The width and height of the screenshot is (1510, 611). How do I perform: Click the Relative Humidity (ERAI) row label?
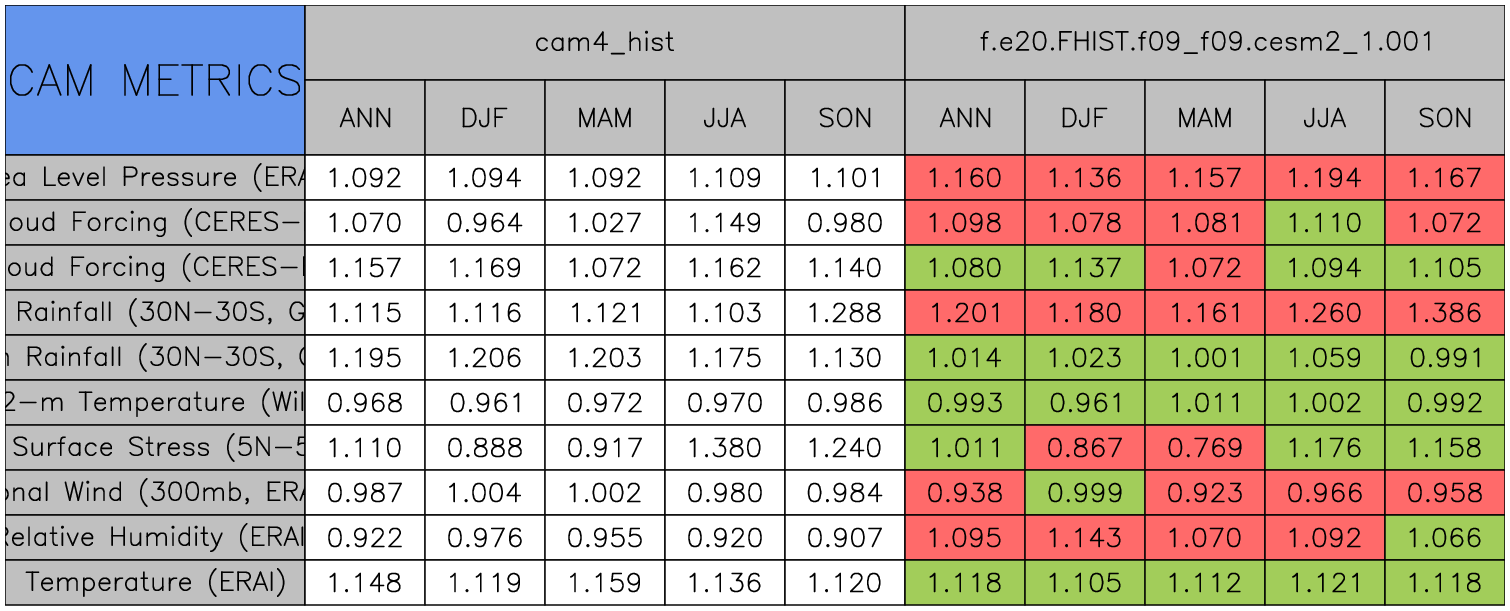pyautogui.click(x=155, y=538)
